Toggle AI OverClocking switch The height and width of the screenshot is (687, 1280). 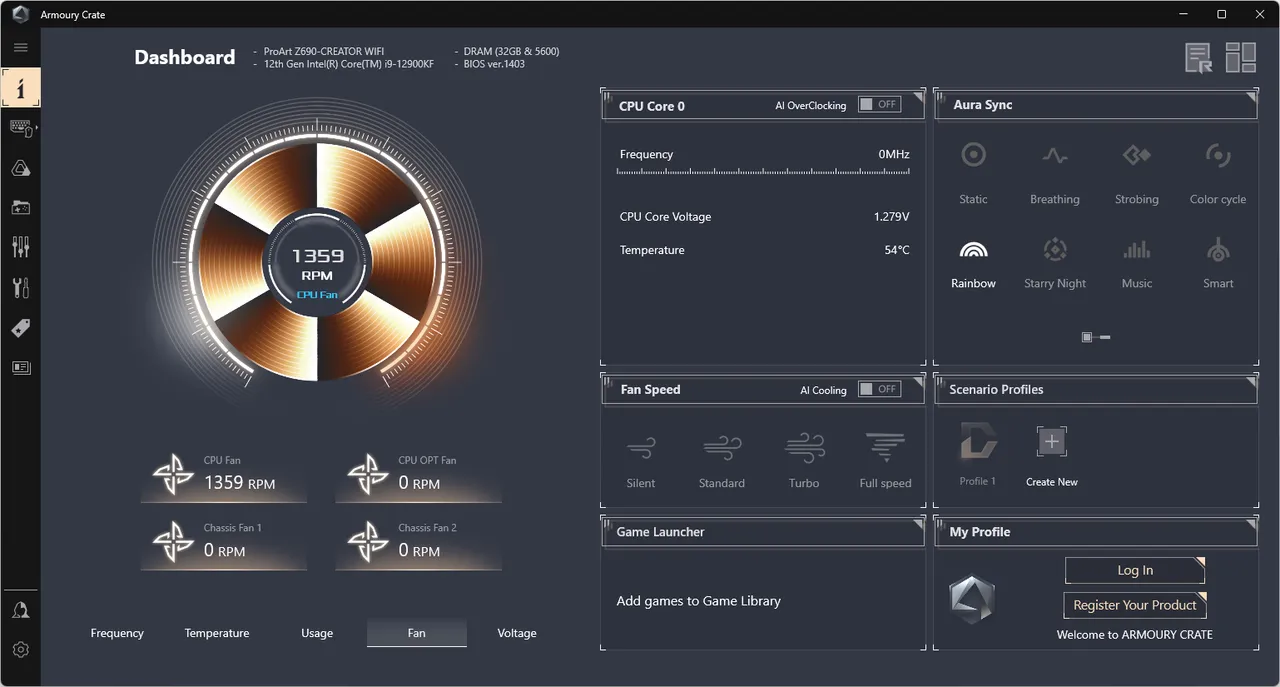pyautogui.click(x=880, y=105)
